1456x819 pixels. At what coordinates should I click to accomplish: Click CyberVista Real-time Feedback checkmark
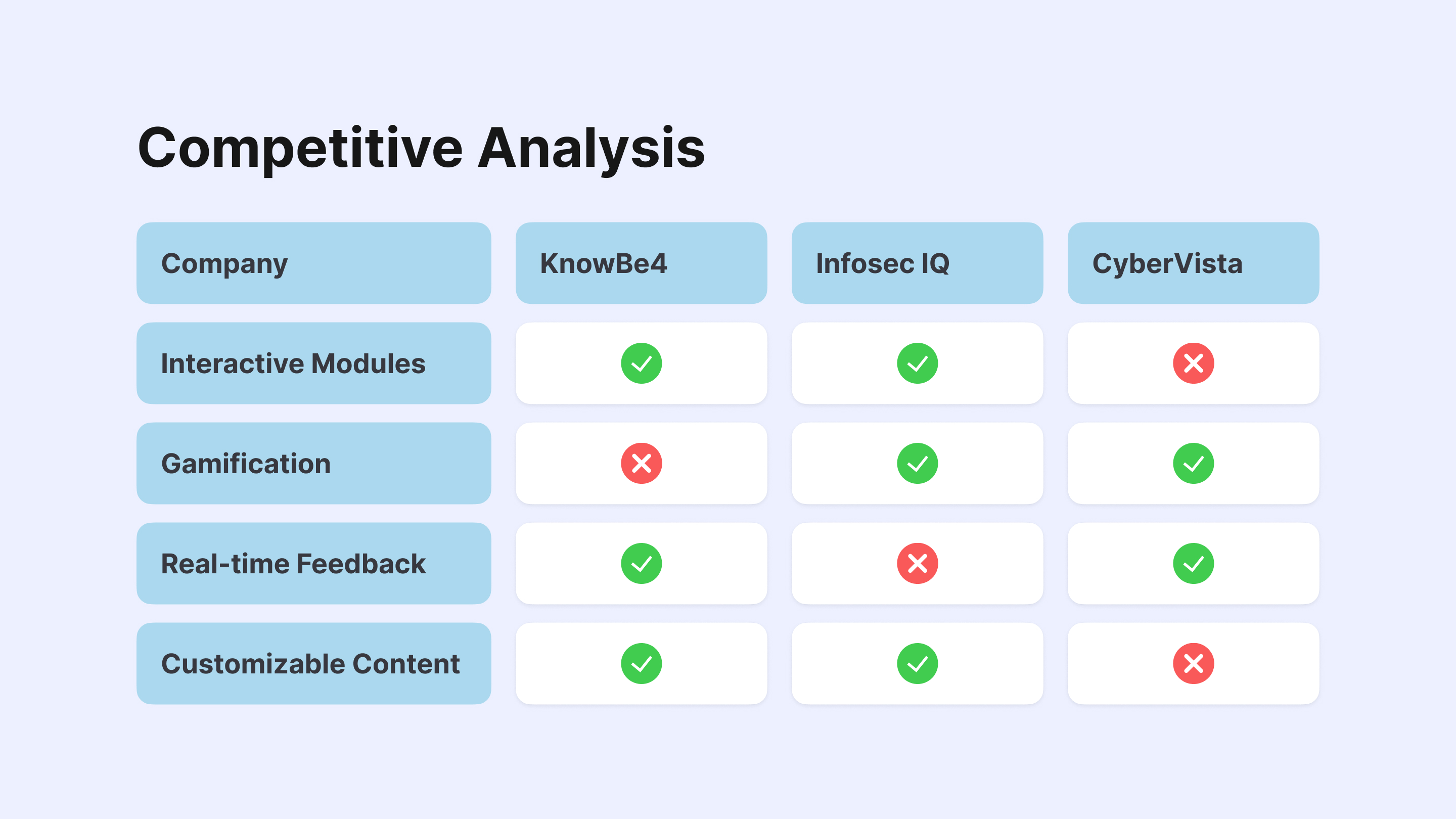coord(1193,564)
